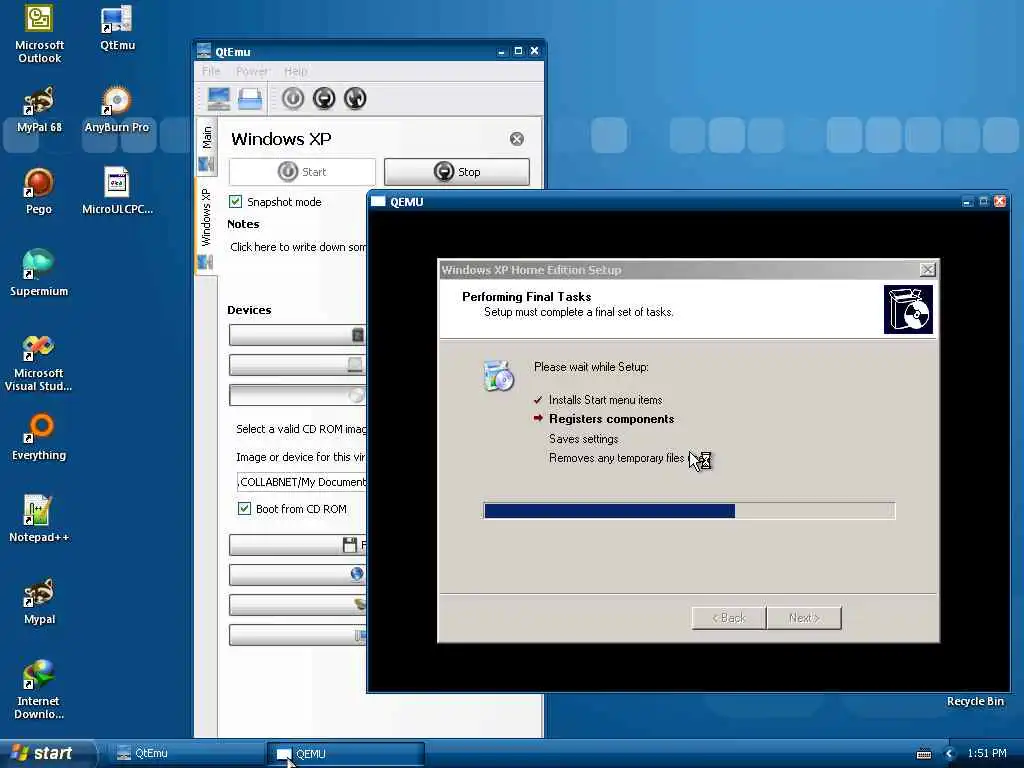1024x768 pixels.
Task: Click 'Saves settings' step text
Action: [x=583, y=439]
